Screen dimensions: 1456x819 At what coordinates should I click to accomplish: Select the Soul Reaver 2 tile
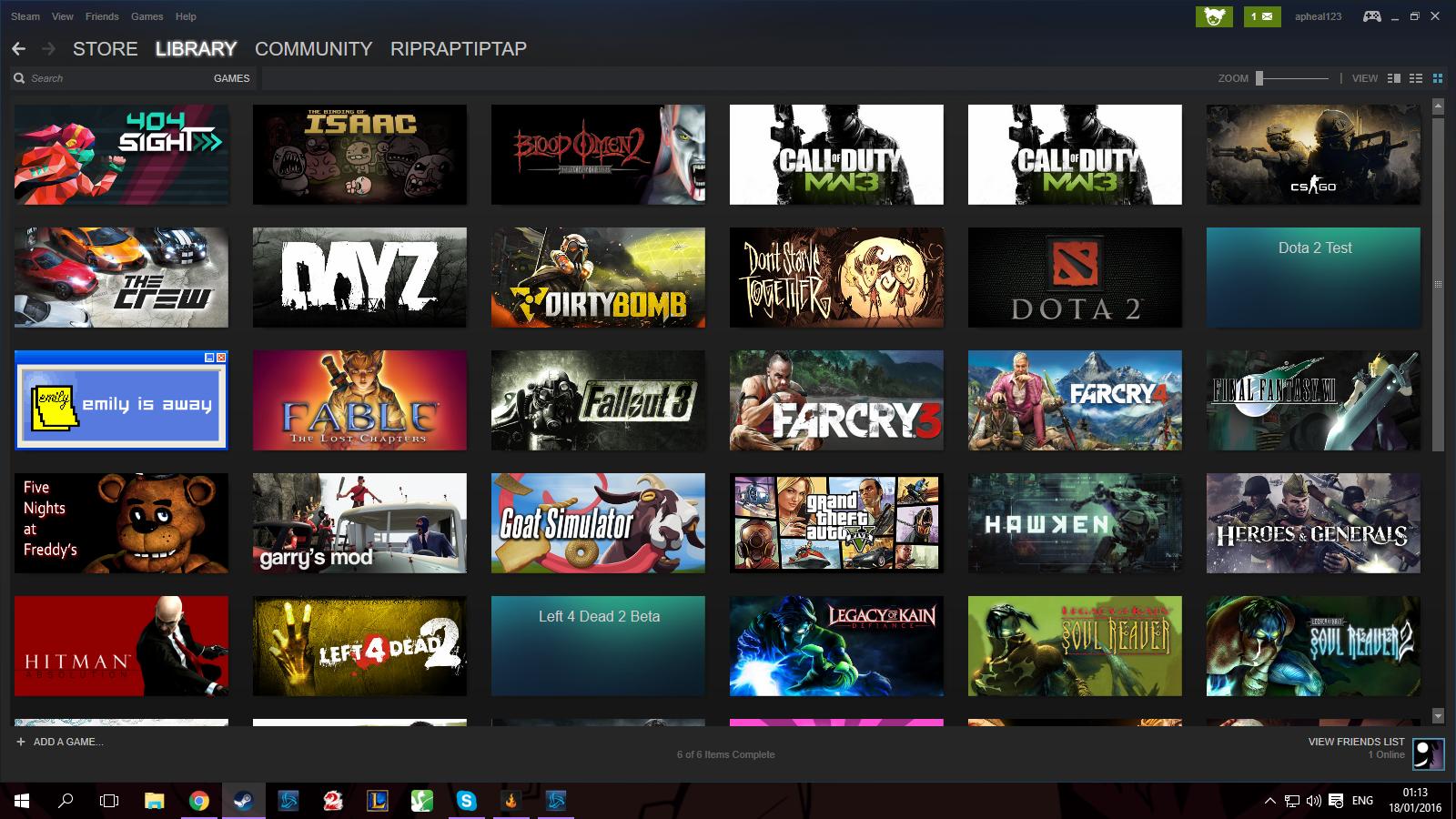point(1313,646)
